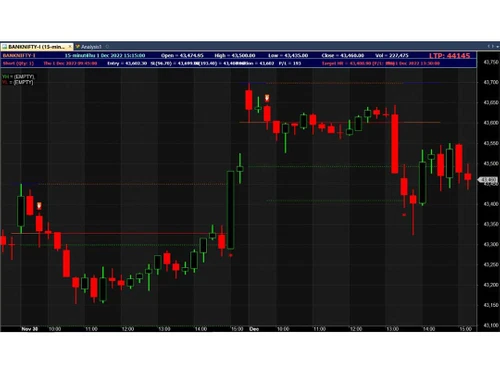Click the 43,700 price axis label
The width and height of the screenshot is (500, 375).
coord(491,82)
